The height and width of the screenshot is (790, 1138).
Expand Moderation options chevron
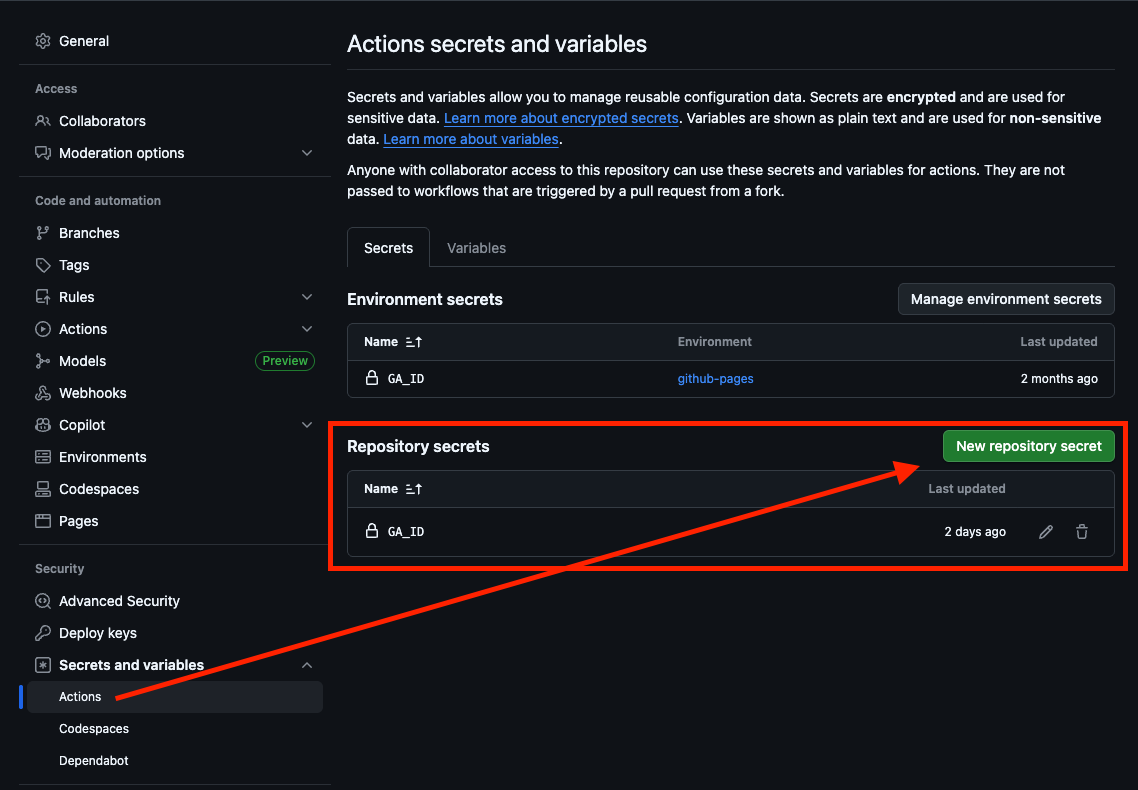pos(307,153)
